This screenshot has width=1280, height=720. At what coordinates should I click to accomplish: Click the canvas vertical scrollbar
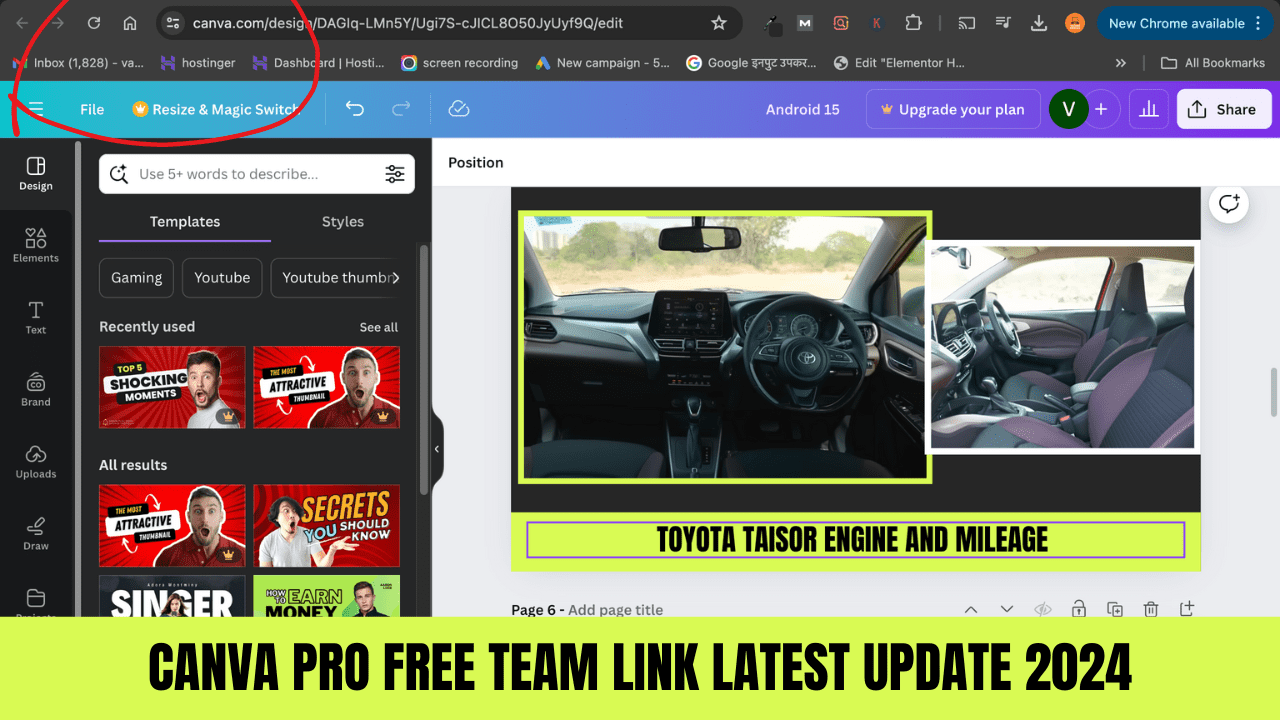pyautogui.click(x=1273, y=392)
